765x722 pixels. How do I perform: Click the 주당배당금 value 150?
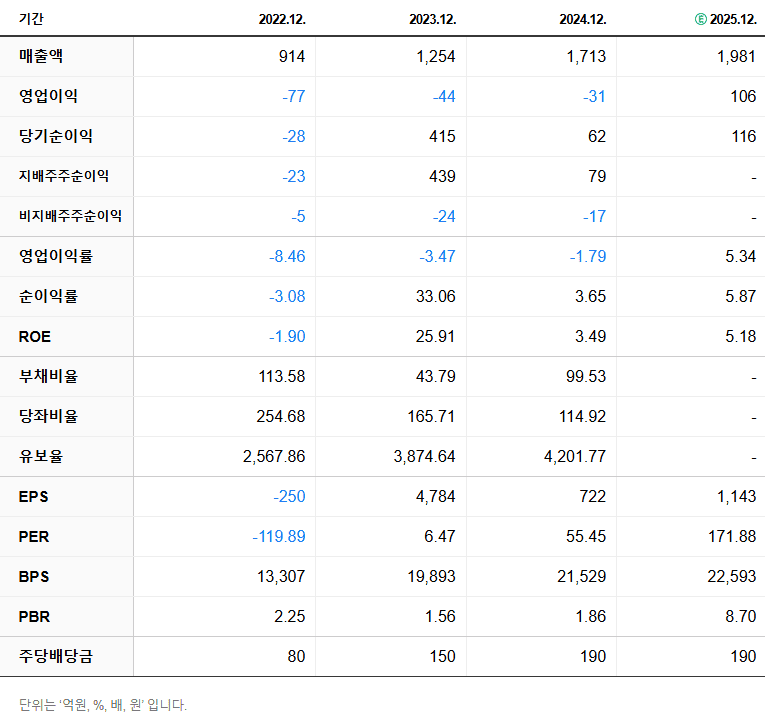pos(443,657)
